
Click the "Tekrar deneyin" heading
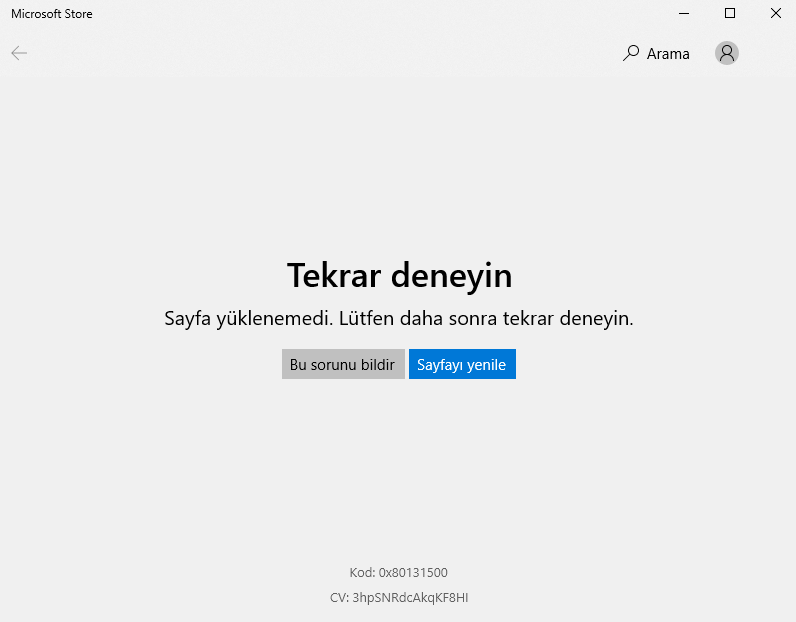[400, 275]
